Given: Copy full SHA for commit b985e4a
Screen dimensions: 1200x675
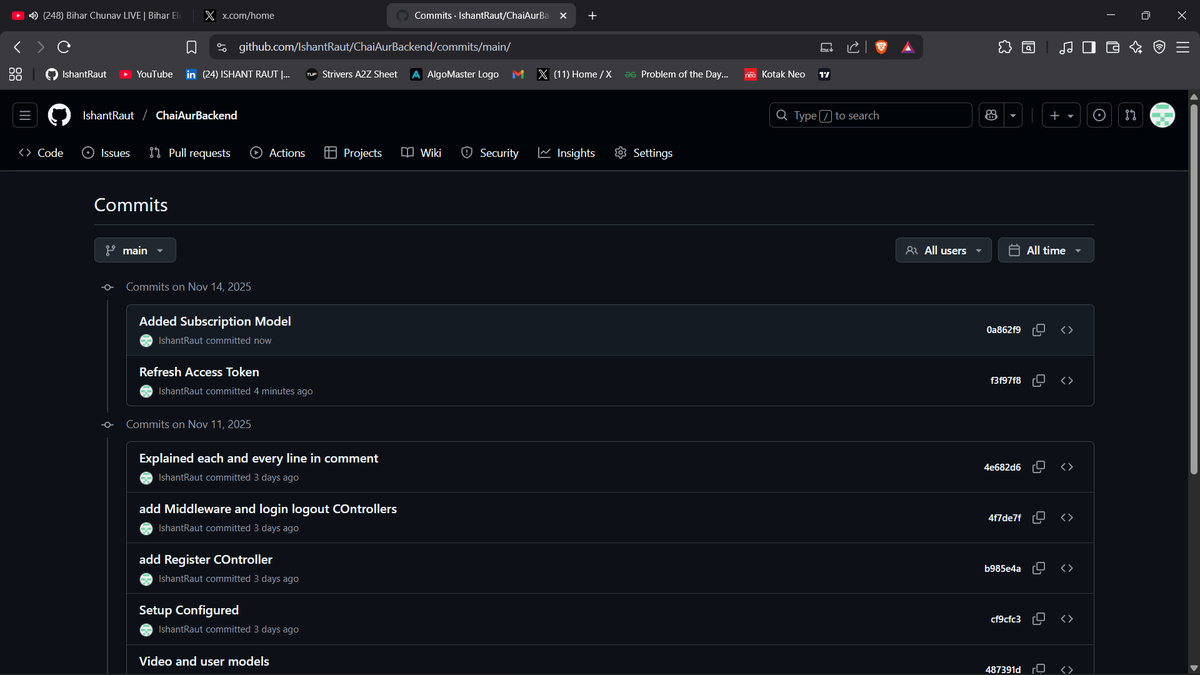Looking at the screenshot, I should pyautogui.click(x=1039, y=568).
